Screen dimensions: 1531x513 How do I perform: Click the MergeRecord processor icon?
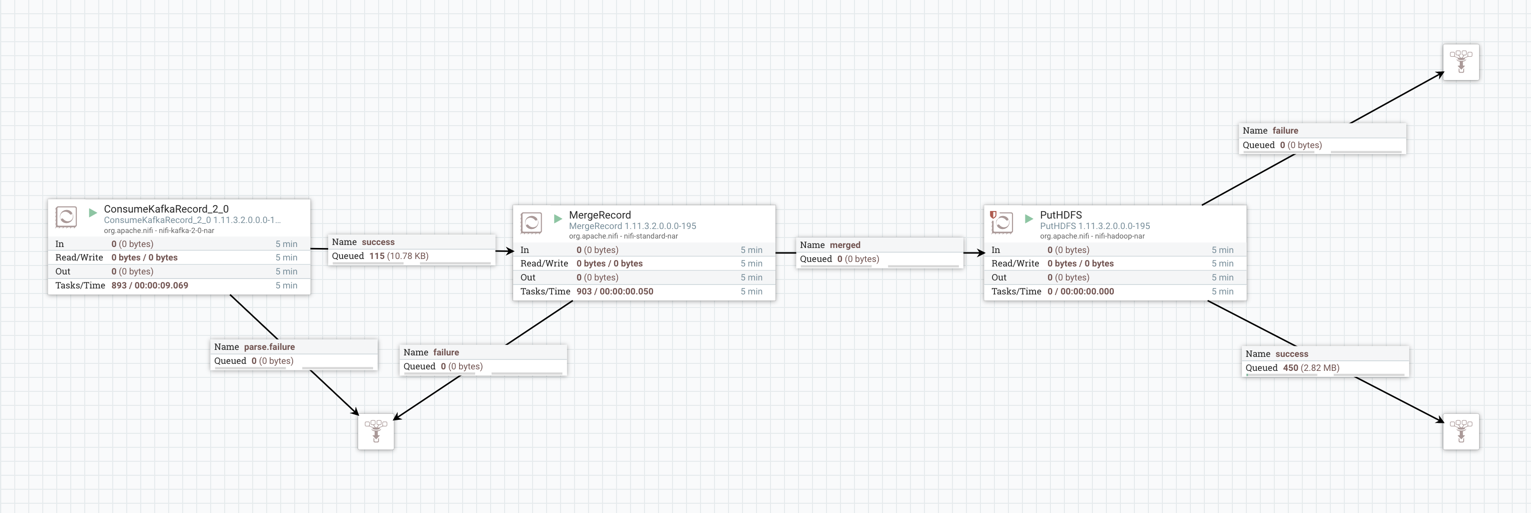point(531,223)
